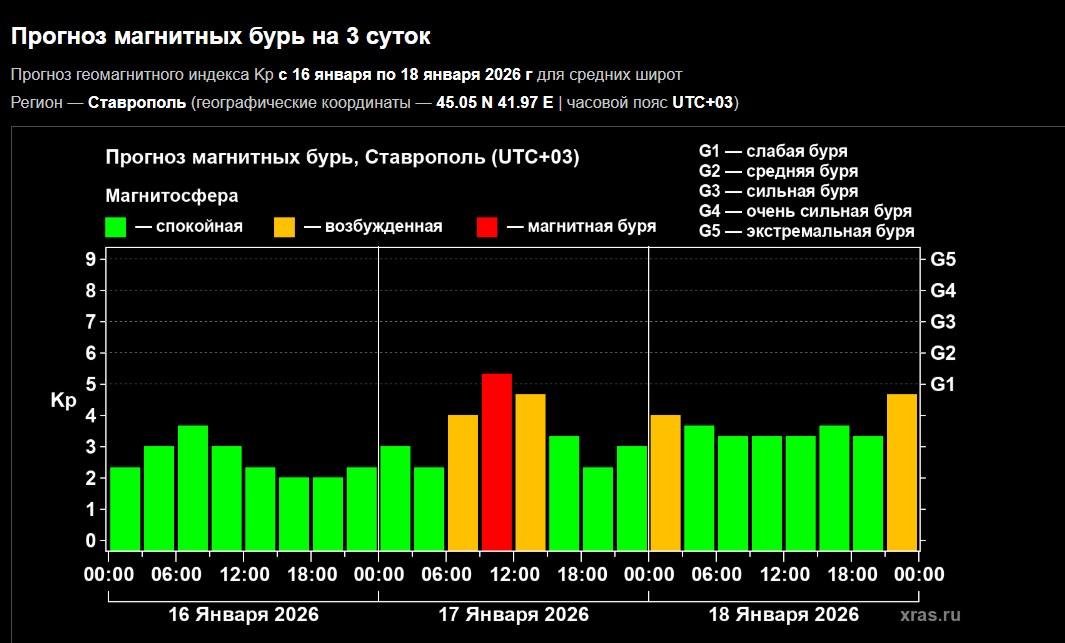This screenshot has width=1065, height=643.
Task: Select the red storm bar on 17 January
Action: click(x=497, y=461)
